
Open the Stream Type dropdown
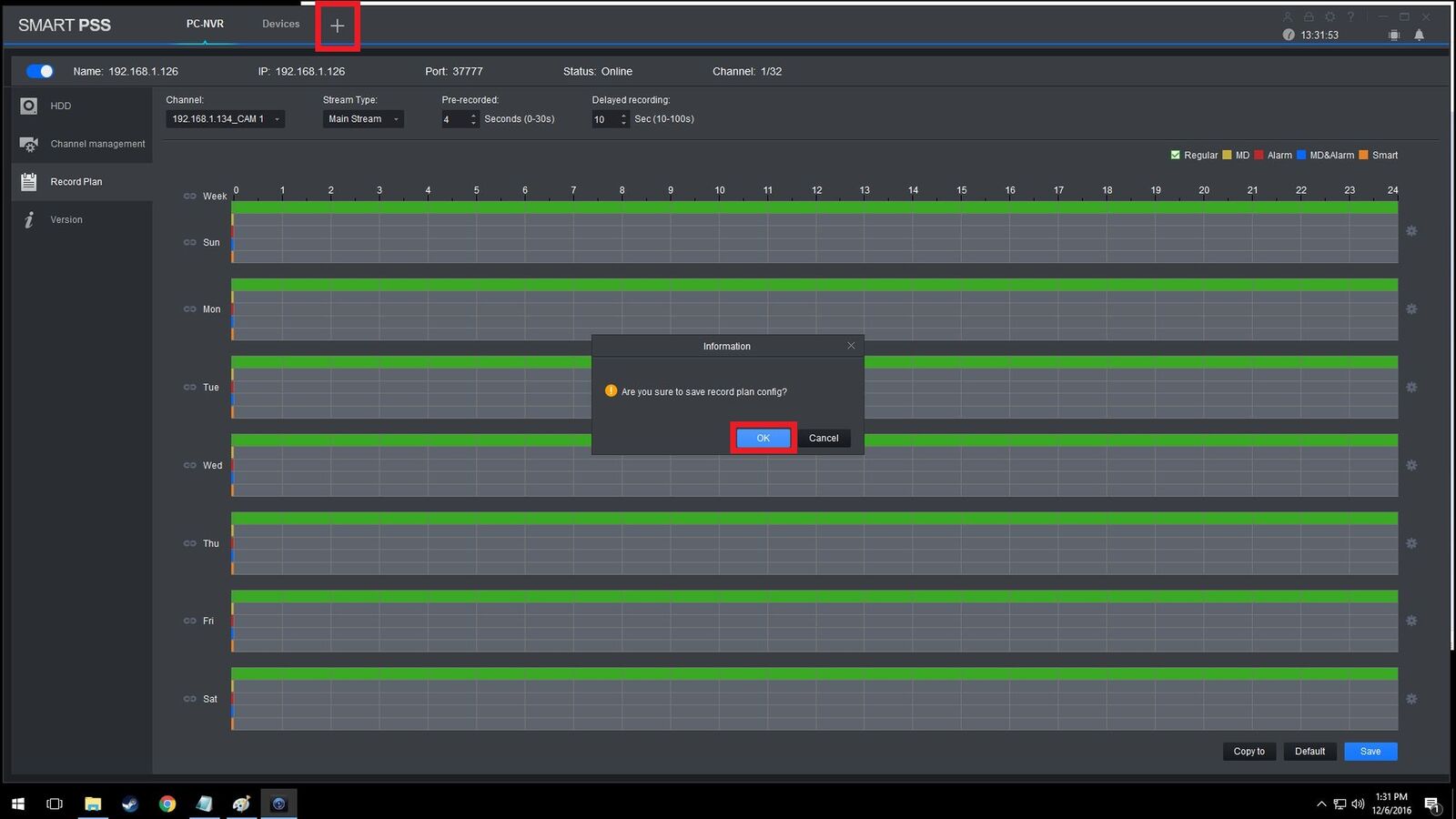395,119
